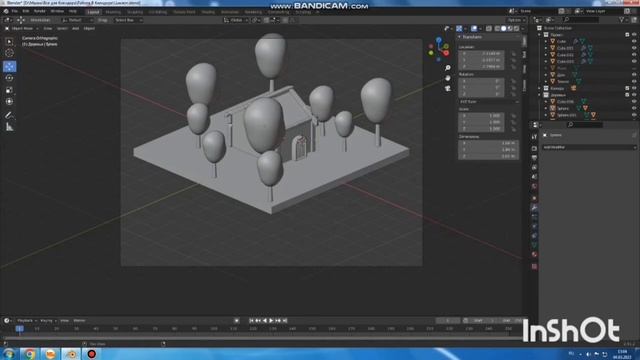This screenshot has height=360, width=640.
Task: Open the File menu
Action: tap(15, 11)
